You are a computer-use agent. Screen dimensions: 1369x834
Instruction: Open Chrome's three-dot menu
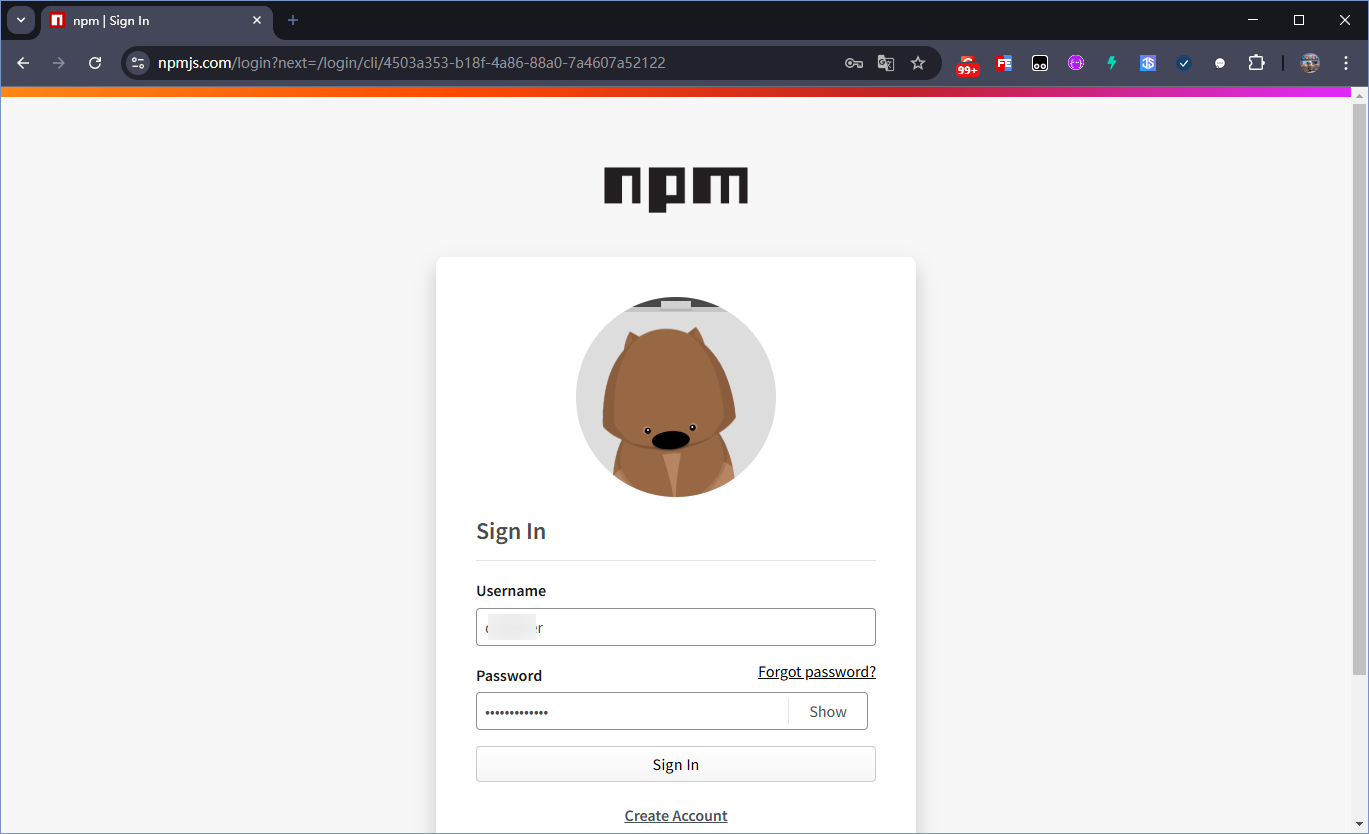point(1345,62)
